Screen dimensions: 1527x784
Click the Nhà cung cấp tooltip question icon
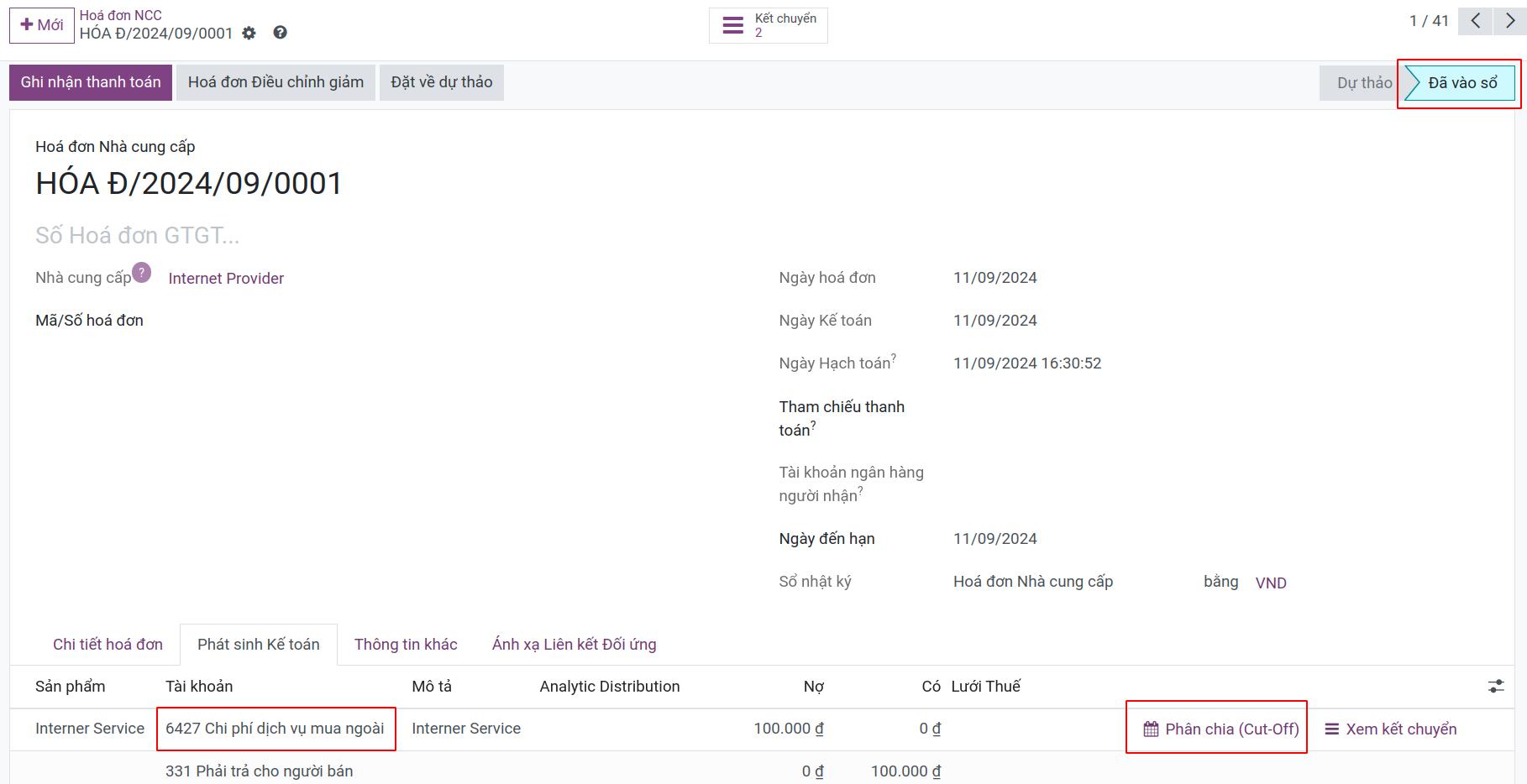(x=142, y=272)
